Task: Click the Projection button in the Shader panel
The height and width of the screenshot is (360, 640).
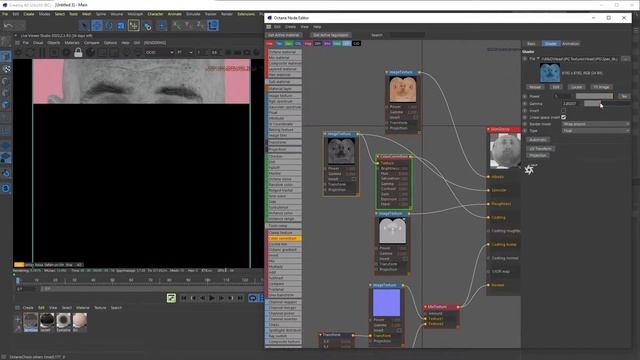Action: [x=538, y=156]
